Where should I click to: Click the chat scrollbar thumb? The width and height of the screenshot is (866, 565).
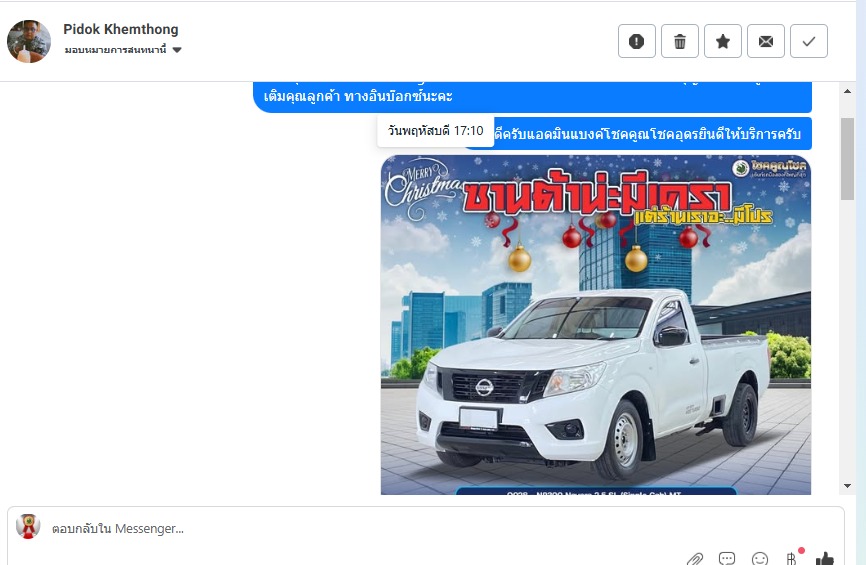point(847,159)
